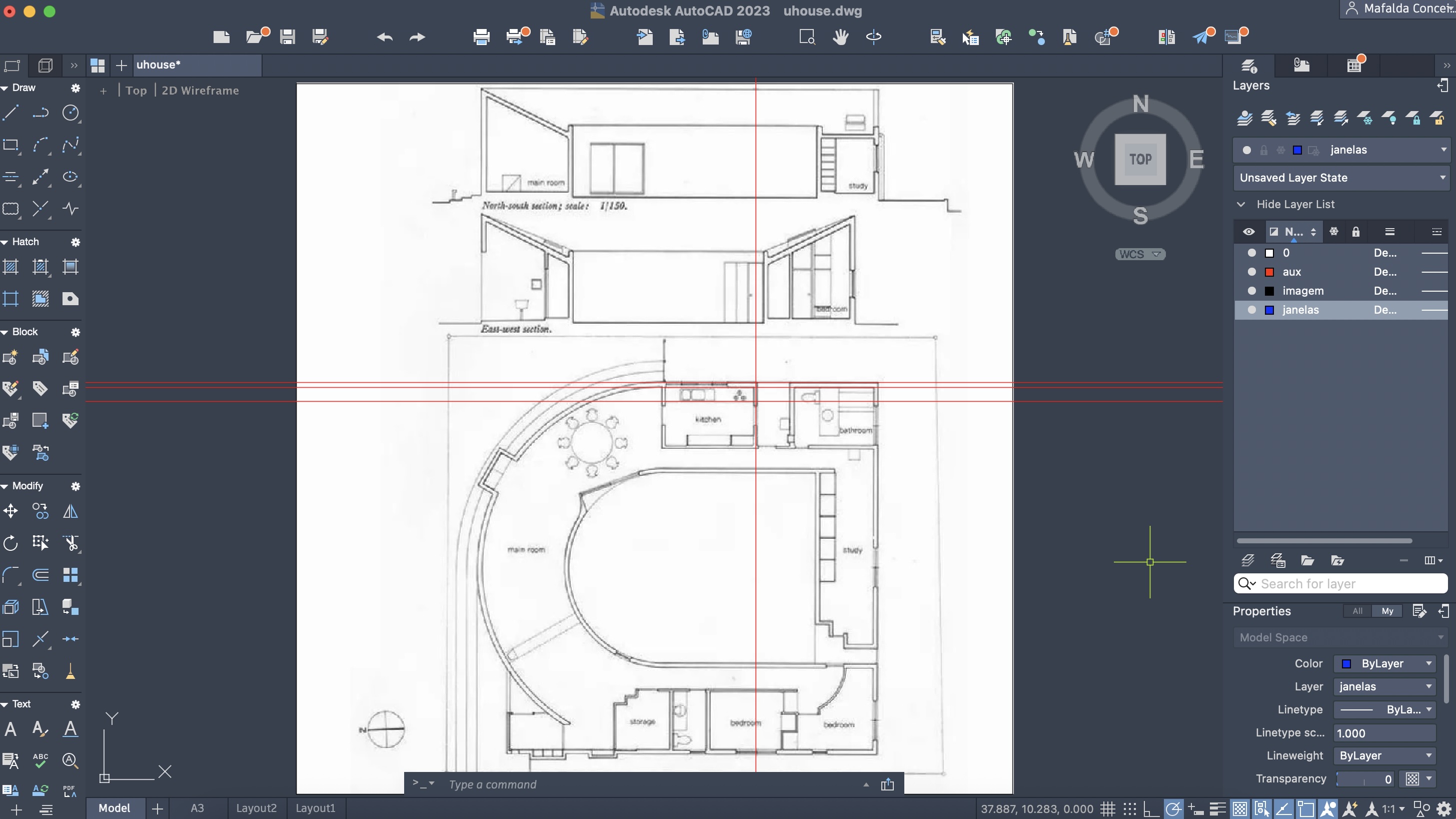Viewport: 1456px width, 819px height.
Task: Collapse the Hide Layer List expander
Action: [x=1240, y=204]
